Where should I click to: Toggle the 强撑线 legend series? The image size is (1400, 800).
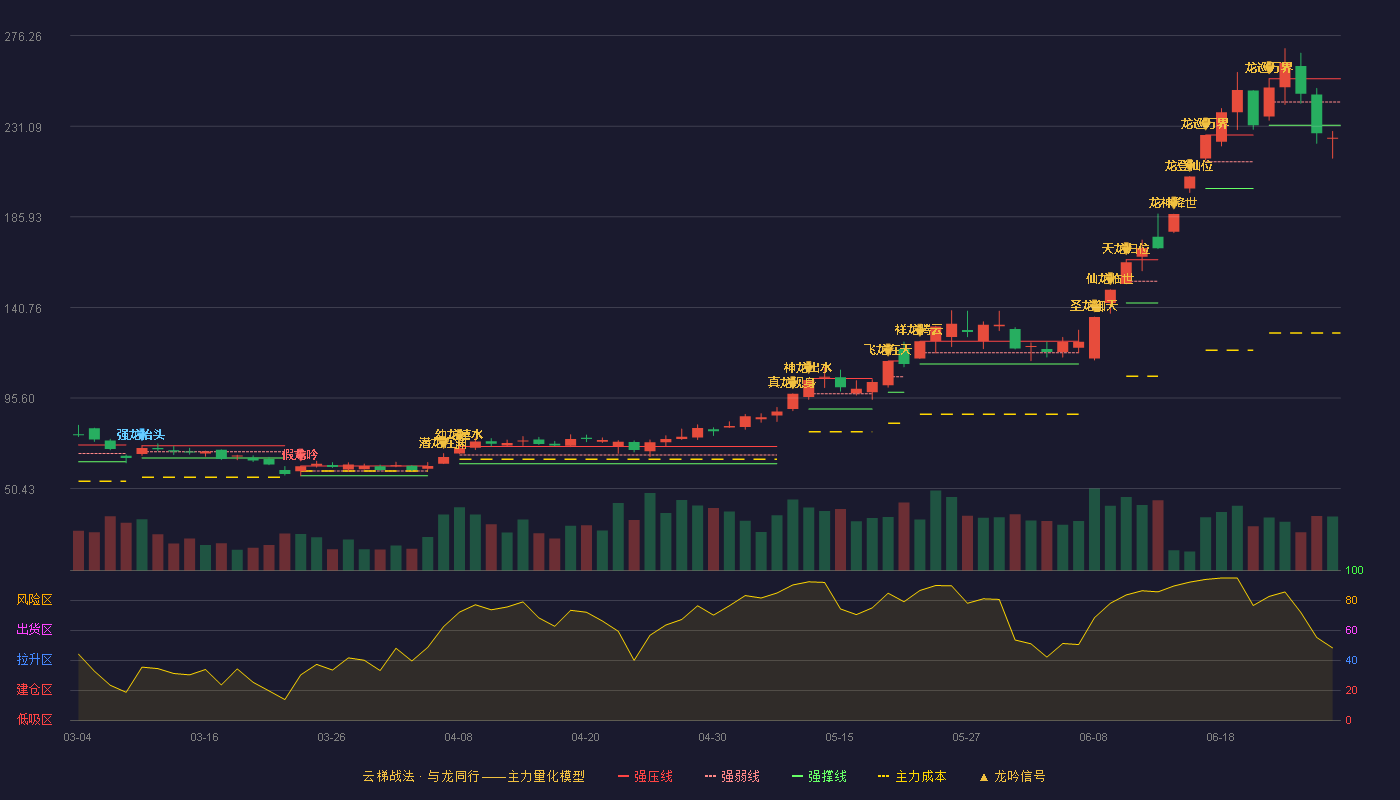click(819, 776)
